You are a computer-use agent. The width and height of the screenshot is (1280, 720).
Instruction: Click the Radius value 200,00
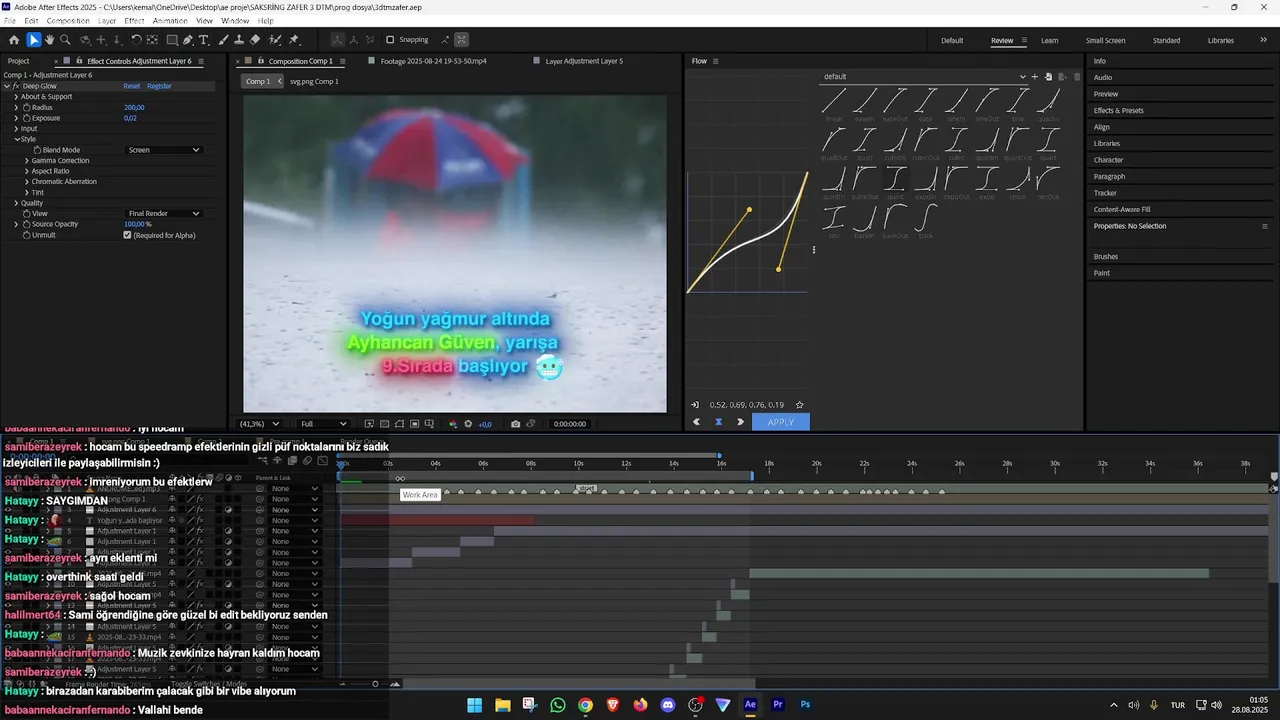click(x=134, y=107)
